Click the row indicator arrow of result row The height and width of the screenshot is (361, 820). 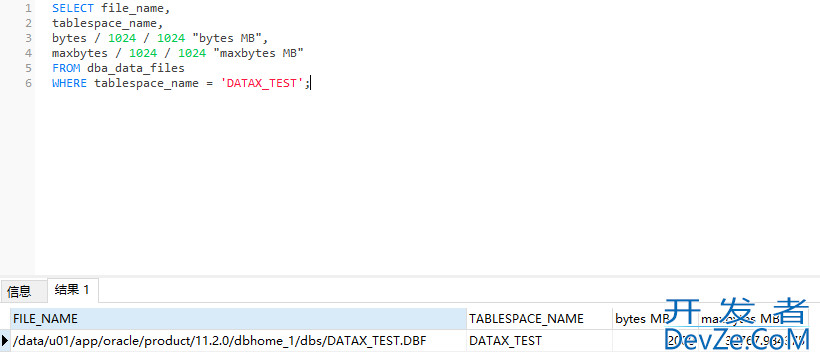pyautogui.click(x=5, y=341)
